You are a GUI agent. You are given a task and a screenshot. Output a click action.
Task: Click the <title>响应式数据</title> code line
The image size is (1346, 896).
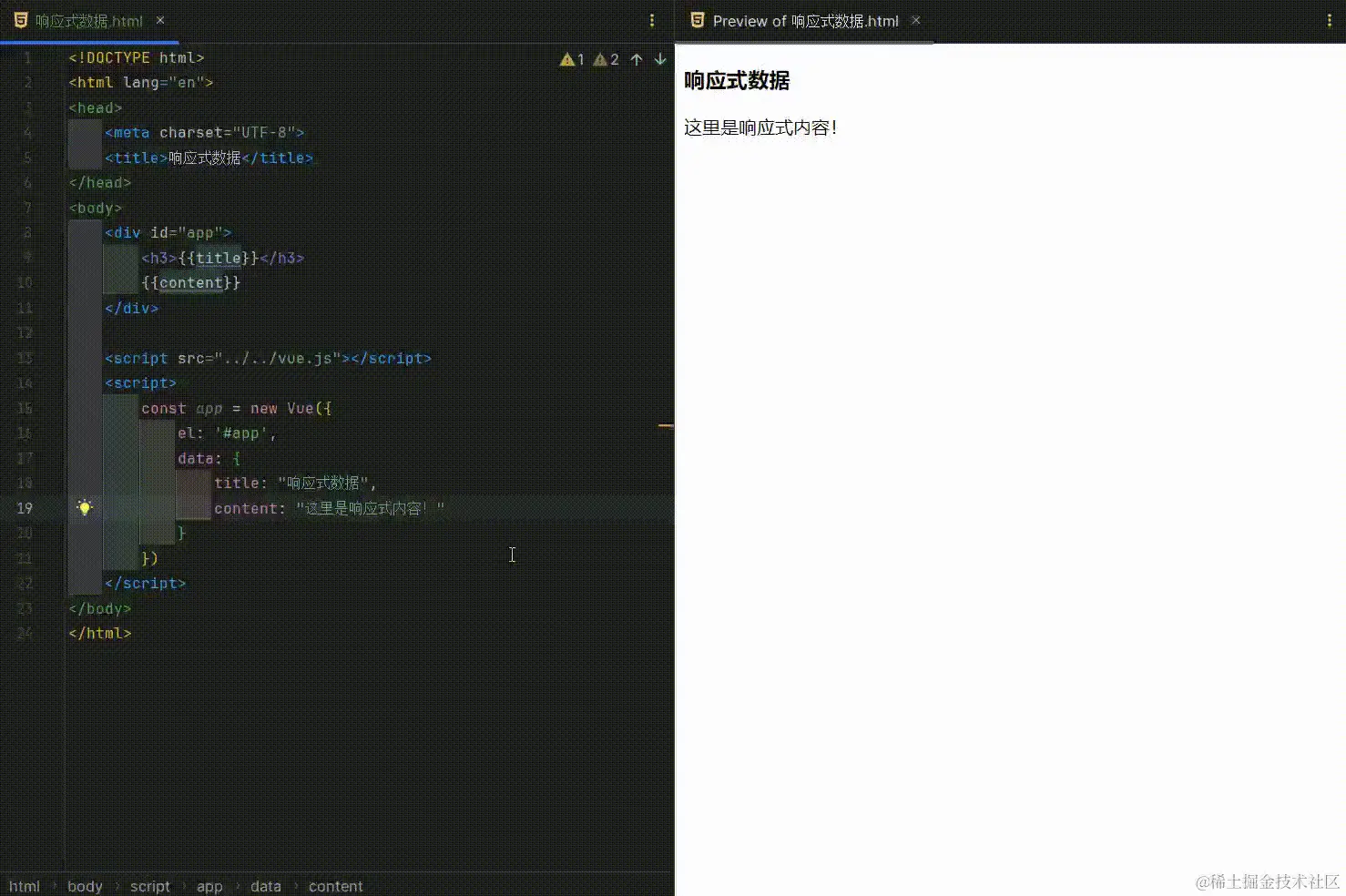pyautogui.click(x=209, y=158)
